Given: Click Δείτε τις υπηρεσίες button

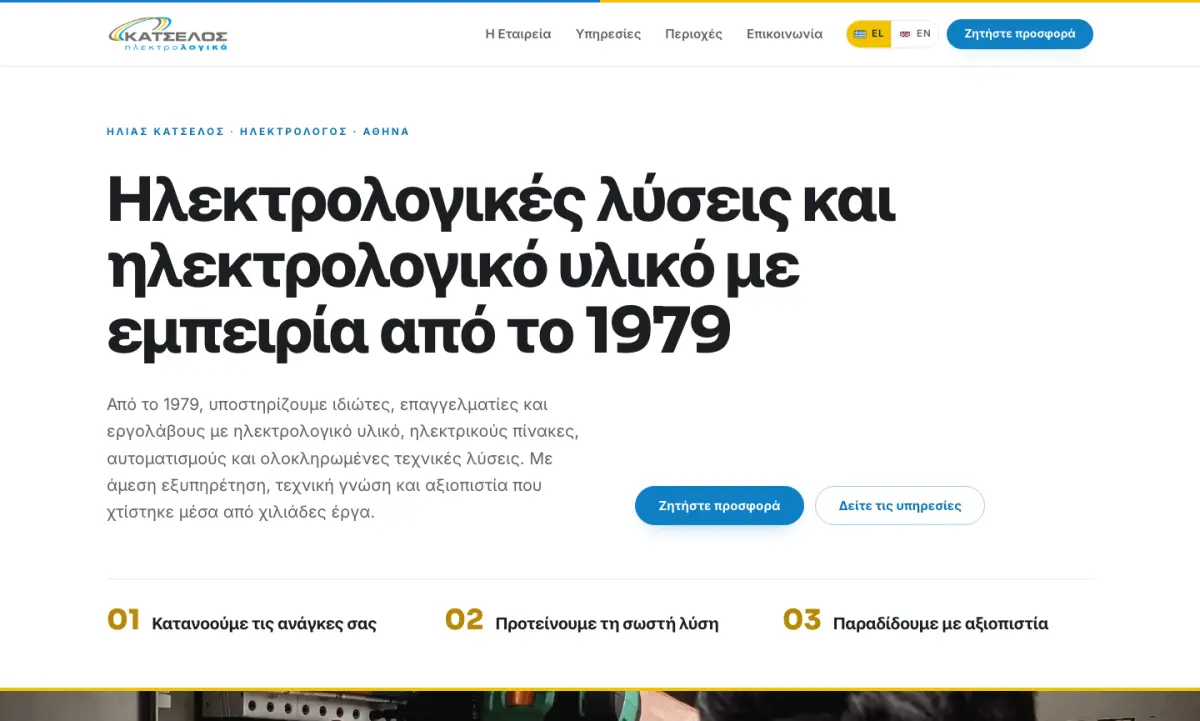Looking at the screenshot, I should click(x=900, y=505).
